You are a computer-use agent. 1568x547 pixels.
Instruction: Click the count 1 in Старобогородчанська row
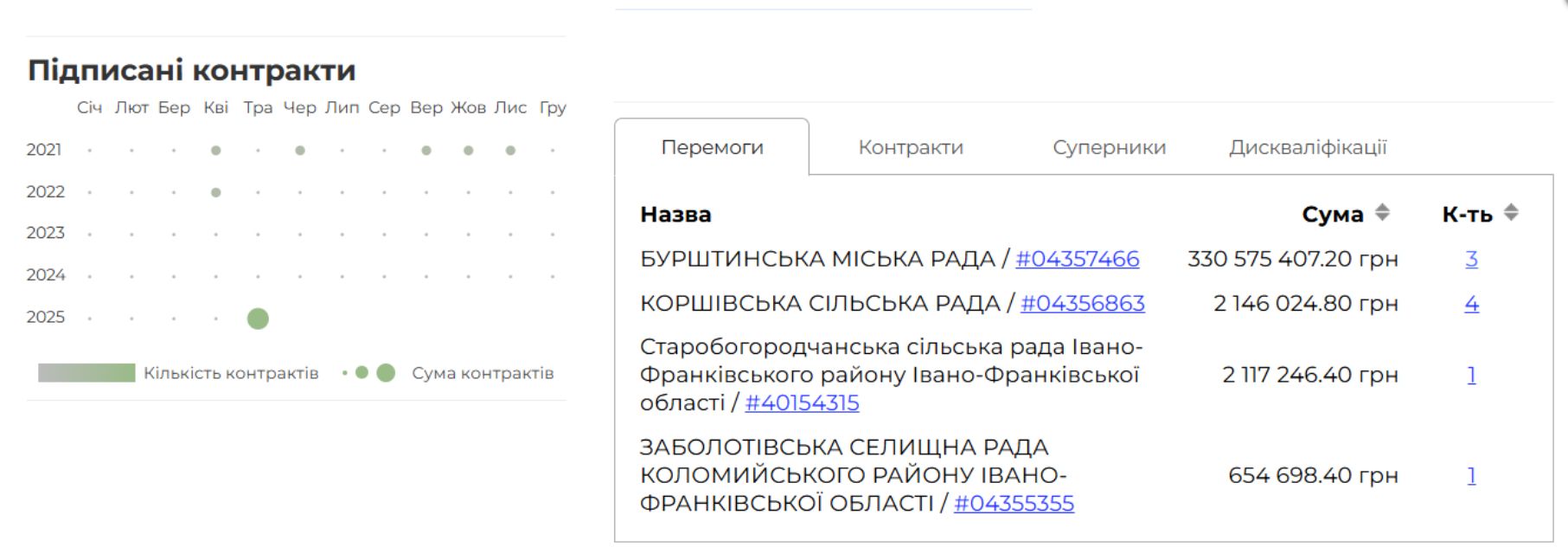point(1471,376)
